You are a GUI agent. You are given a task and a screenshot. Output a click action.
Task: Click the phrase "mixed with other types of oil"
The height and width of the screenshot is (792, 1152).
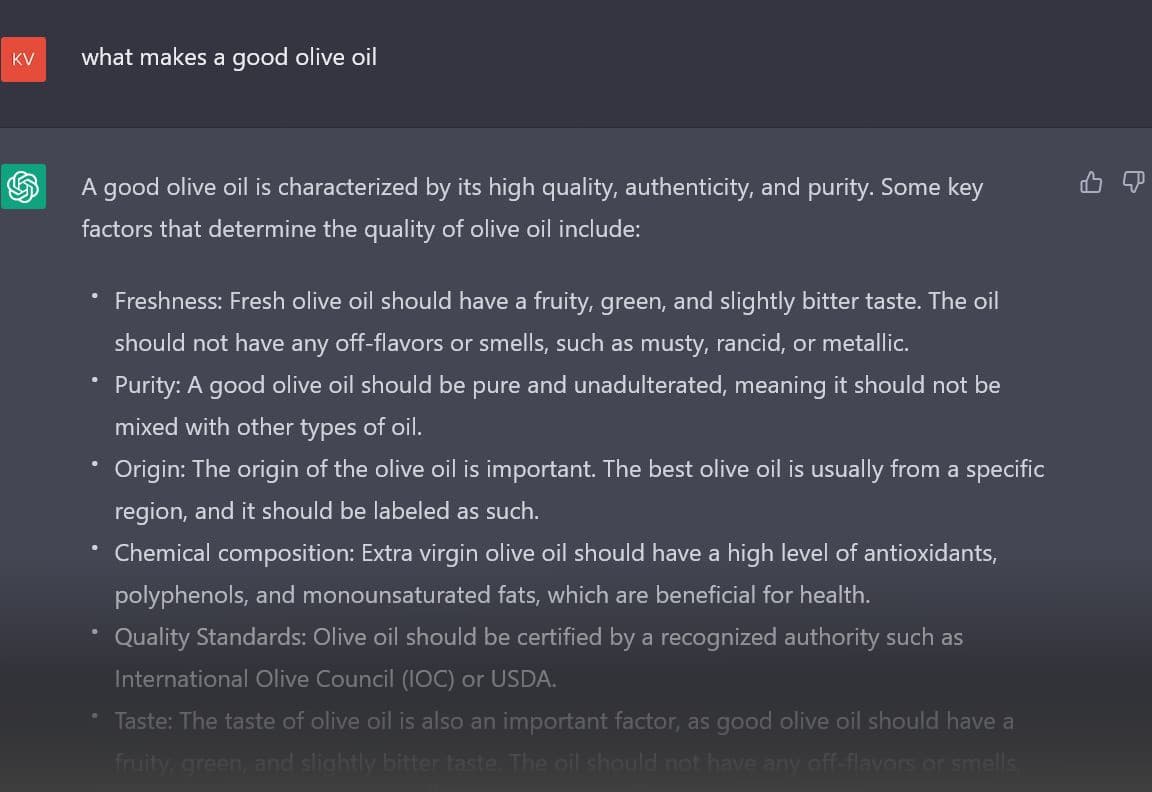tap(266, 427)
